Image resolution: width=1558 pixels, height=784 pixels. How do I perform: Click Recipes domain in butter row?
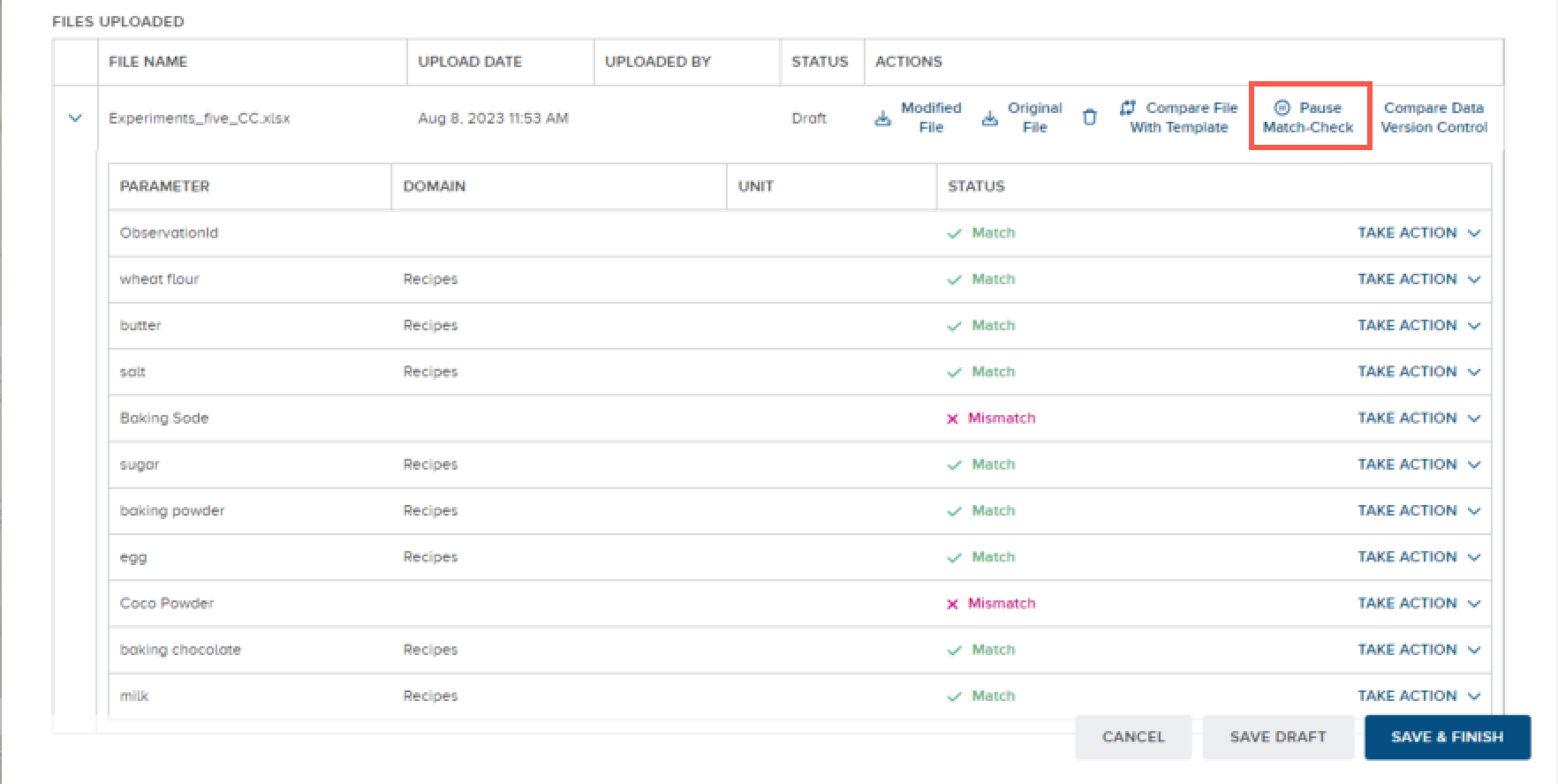(x=430, y=326)
